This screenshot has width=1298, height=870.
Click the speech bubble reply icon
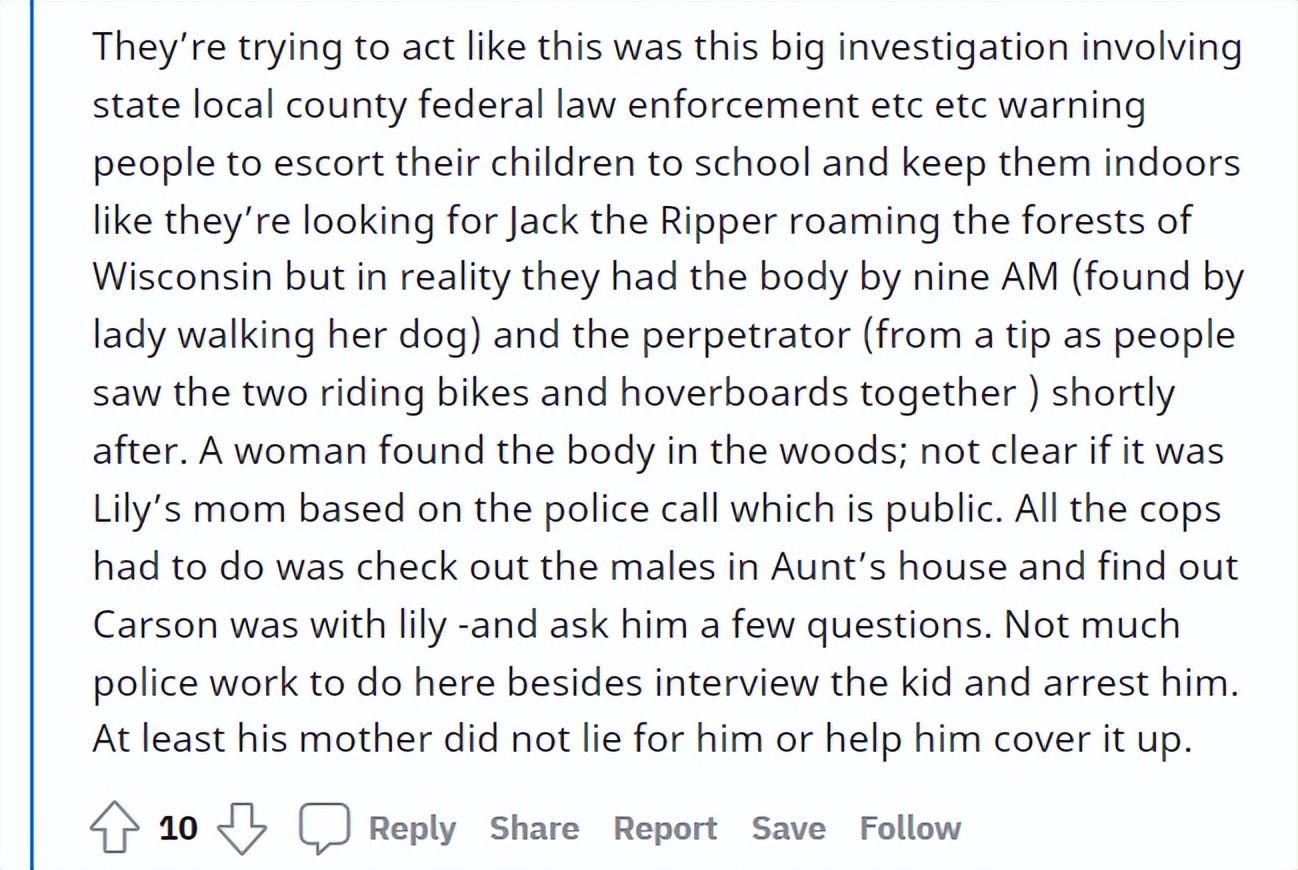click(x=324, y=829)
